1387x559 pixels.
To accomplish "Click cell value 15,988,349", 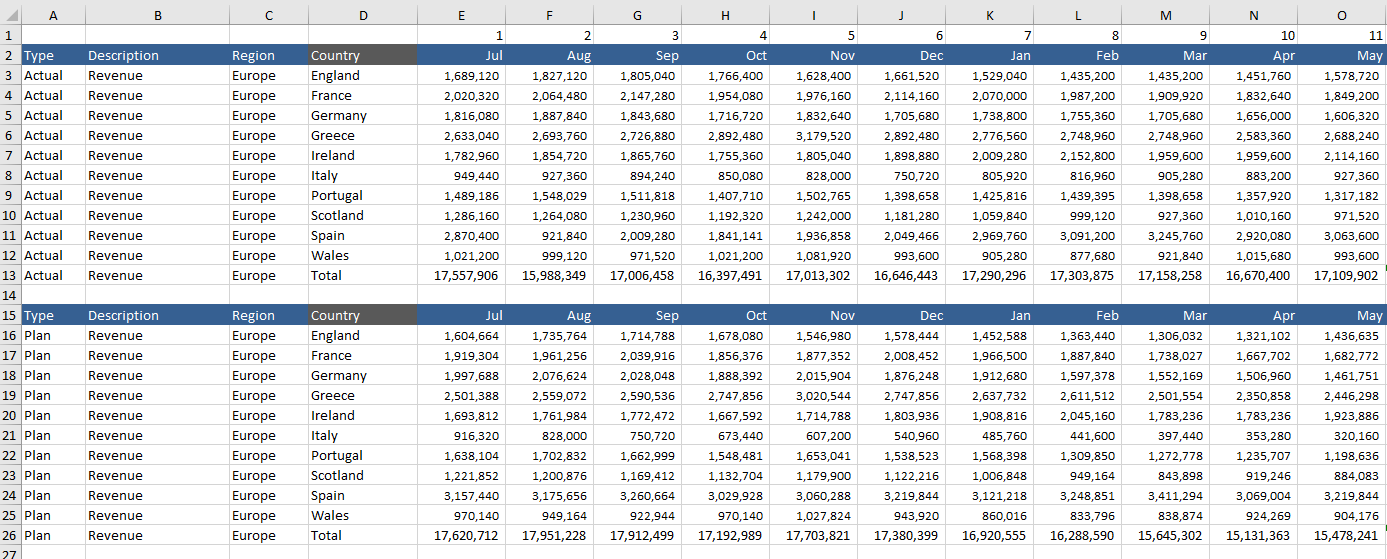I will [550, 276].
